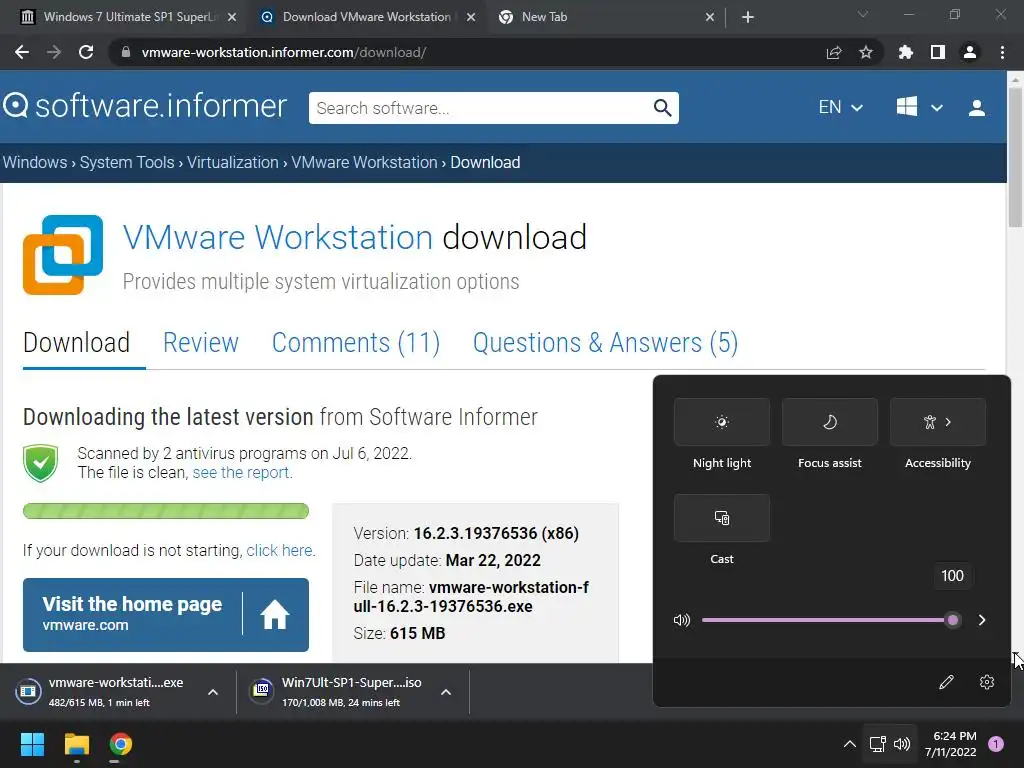Viewport: 1024px width, 768px height.
Task: Click the VMware Workstation app logo
Action: [63, 255]
